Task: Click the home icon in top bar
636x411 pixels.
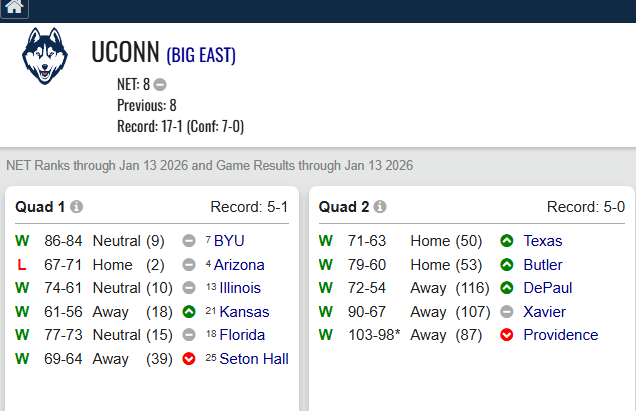Action: pyautogui.click(x=14, y=8)
